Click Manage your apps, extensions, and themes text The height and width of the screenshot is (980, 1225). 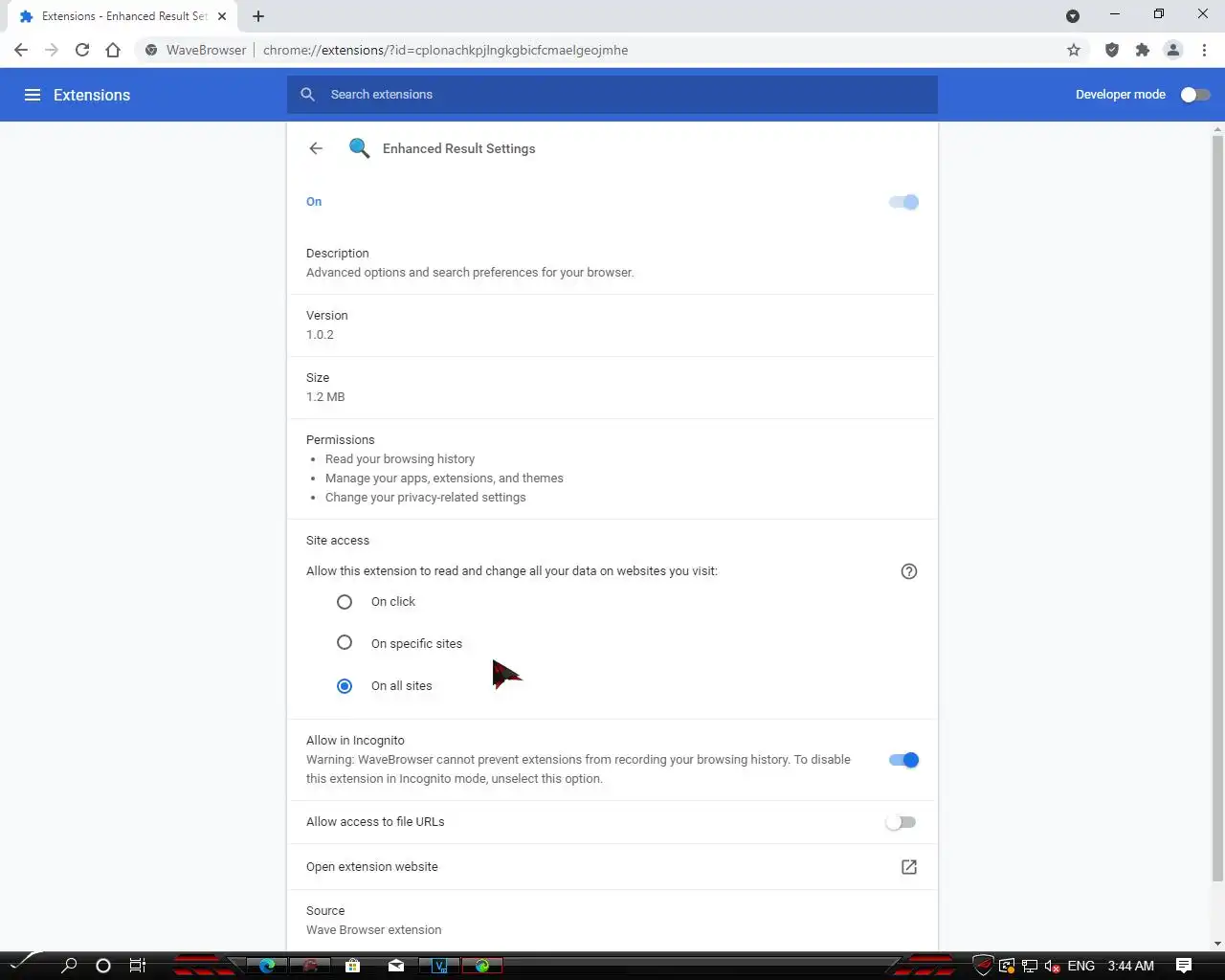tap(444, 479)
